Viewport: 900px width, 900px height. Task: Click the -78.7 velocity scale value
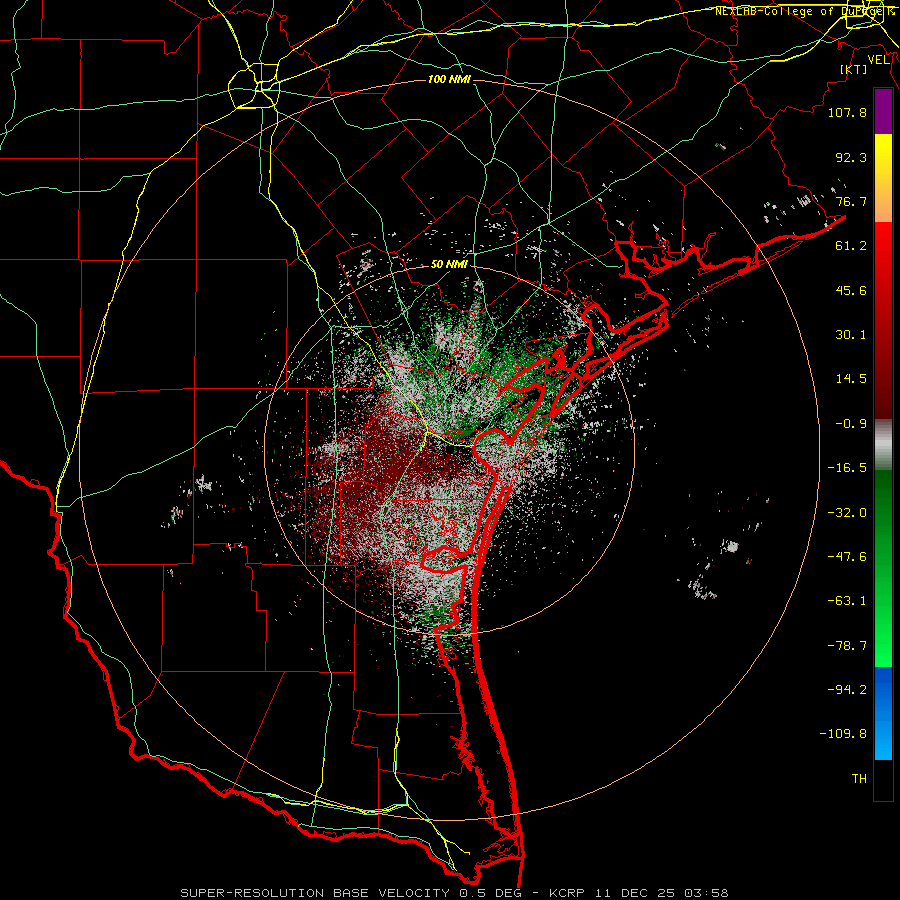pyautogui.click(x=847, y=646)
